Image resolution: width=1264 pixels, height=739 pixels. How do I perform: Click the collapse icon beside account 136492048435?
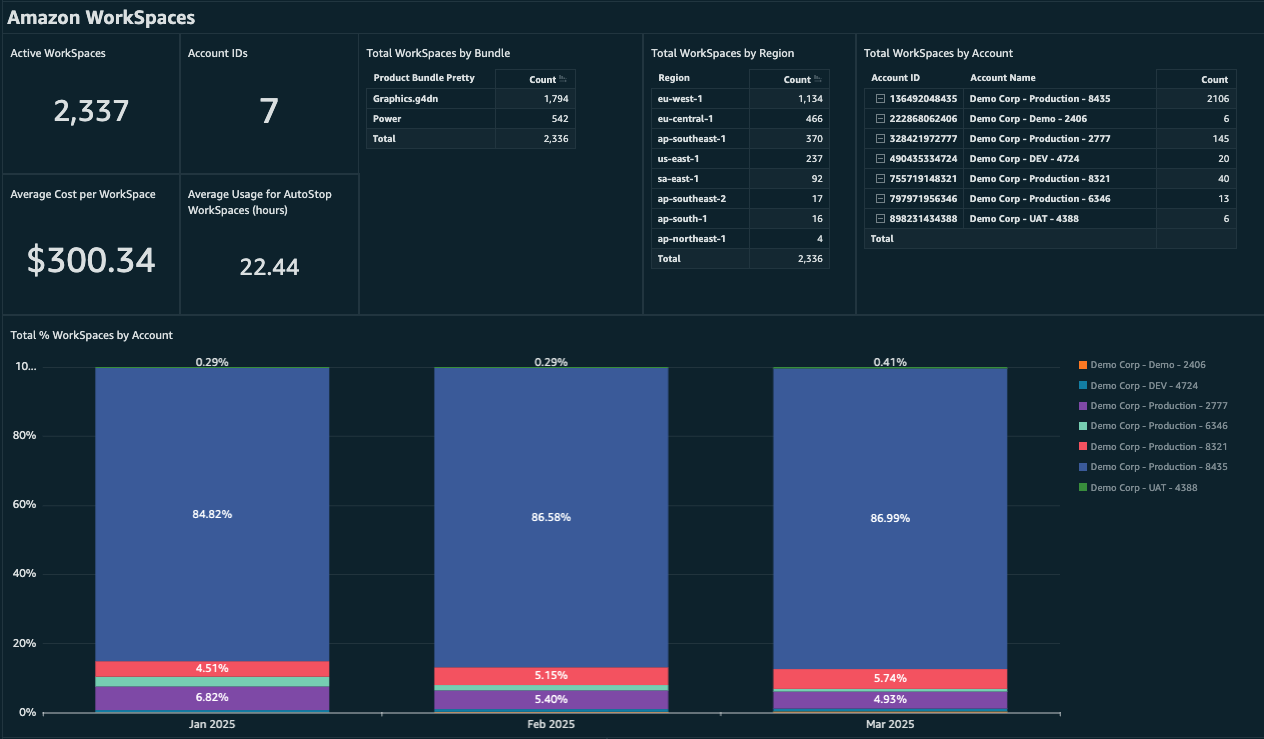click(x=881, y=98)
